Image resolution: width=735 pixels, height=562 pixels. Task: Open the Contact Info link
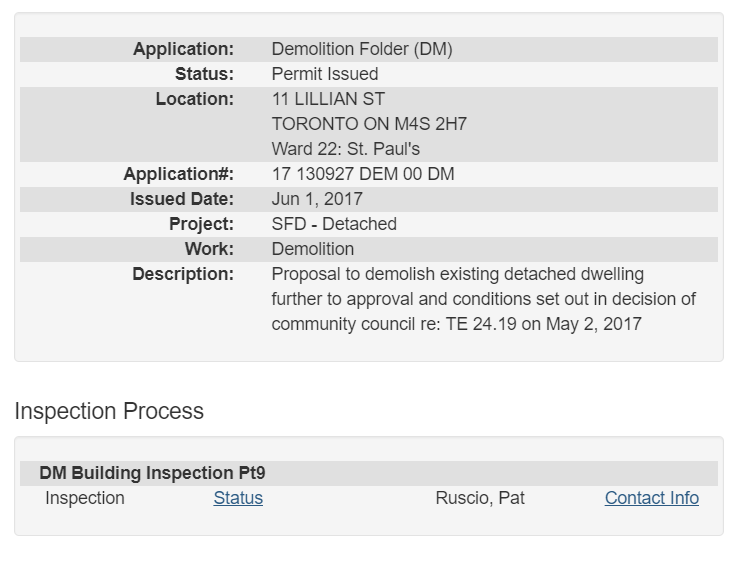pyautogui.click(x=651, y=498)
